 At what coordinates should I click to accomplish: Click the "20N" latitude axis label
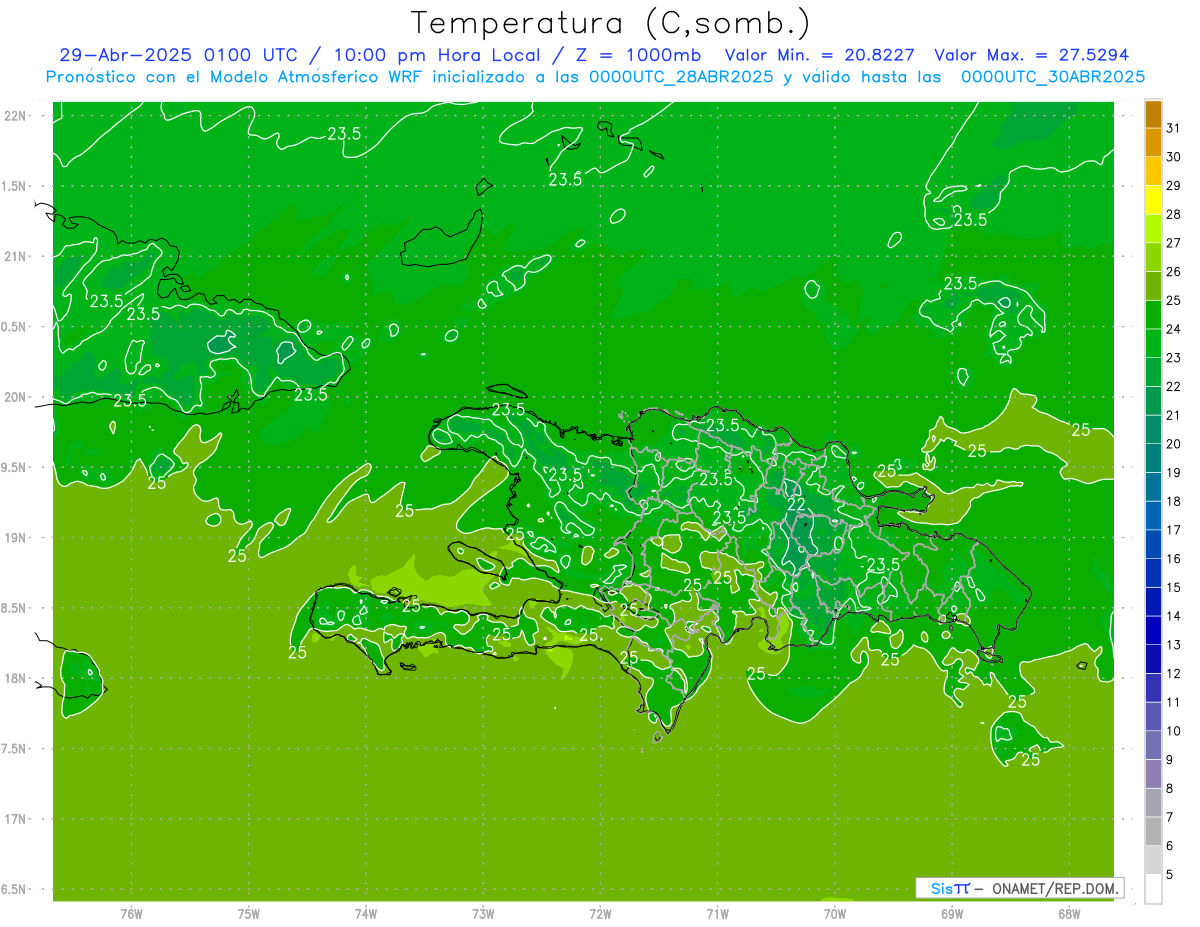click(16, 397)
